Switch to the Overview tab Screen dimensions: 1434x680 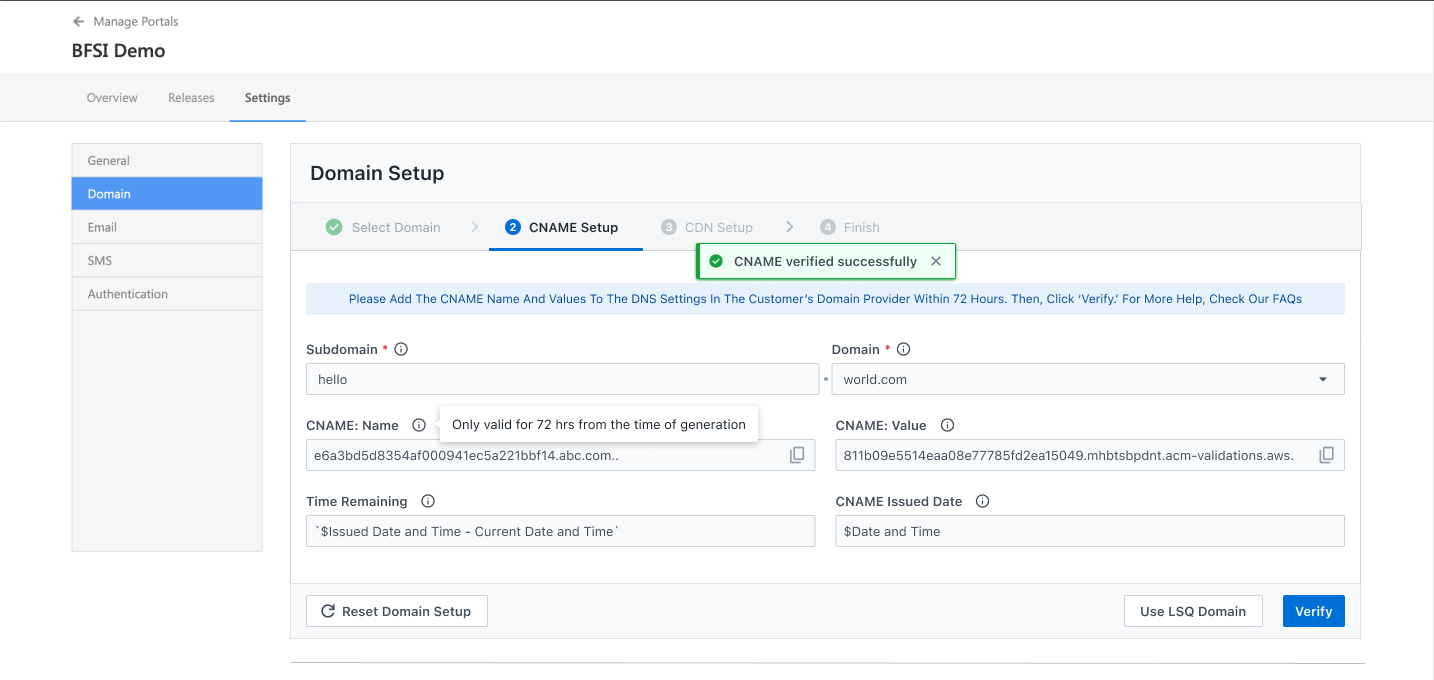(x=112, y=98)
